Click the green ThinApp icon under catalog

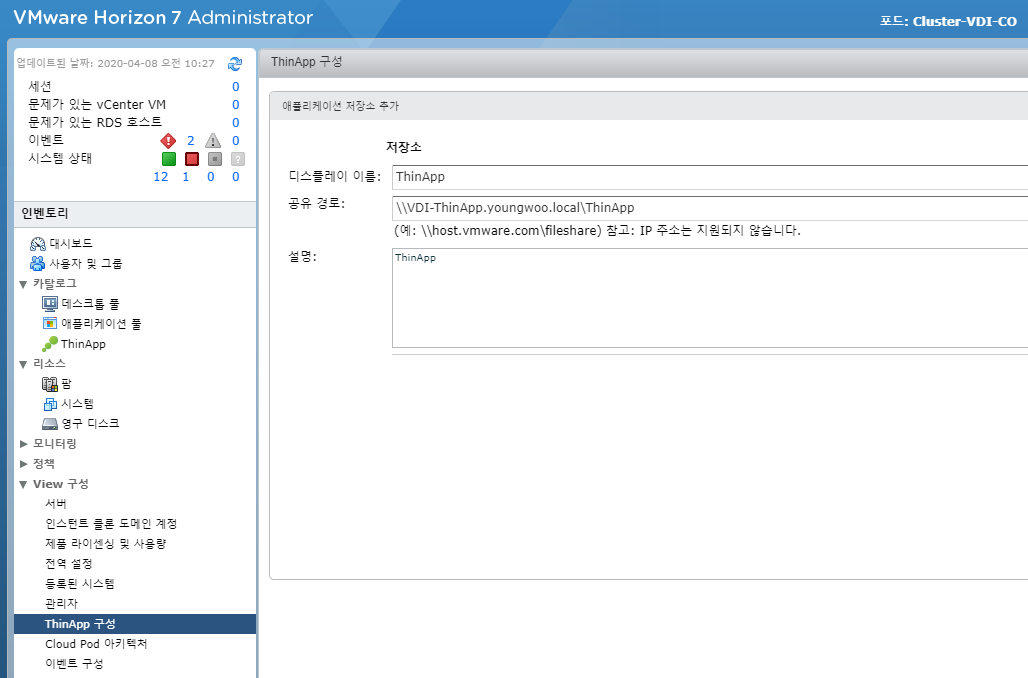click(50, 344)
